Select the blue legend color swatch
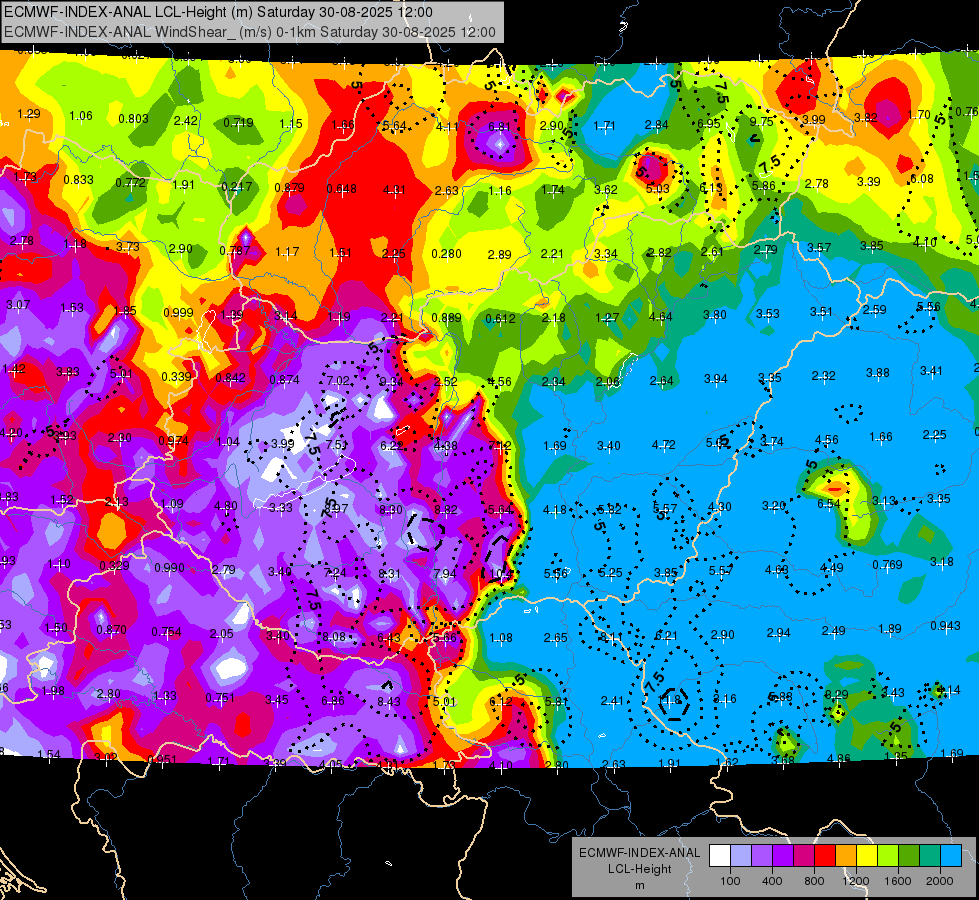The height and width of the screenshot is (900, 979). (x=951, y=856)
